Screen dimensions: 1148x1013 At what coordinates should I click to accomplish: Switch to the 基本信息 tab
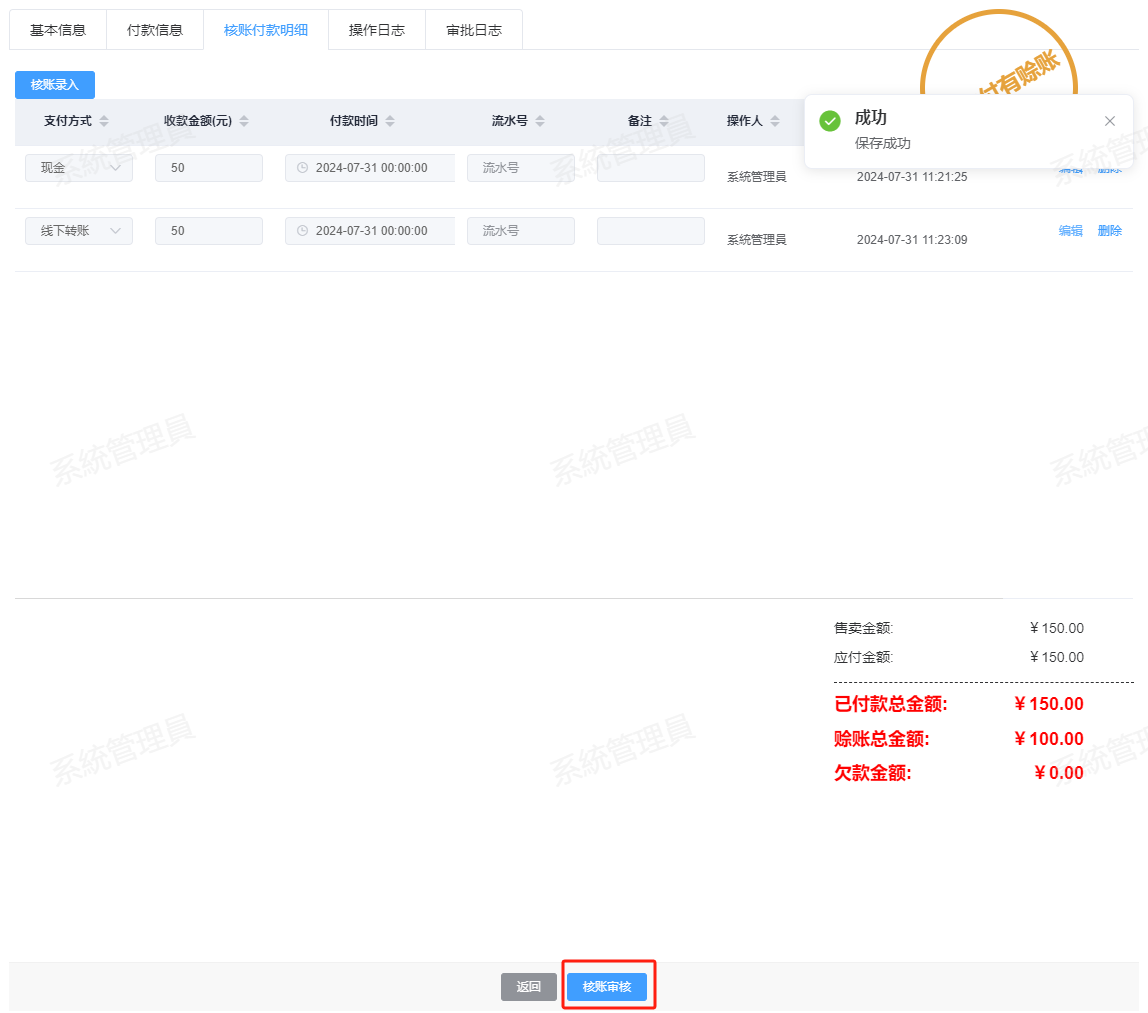coord(58,30)
